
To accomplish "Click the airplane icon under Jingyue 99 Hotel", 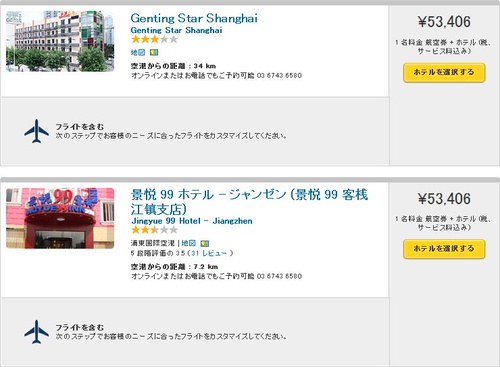I will coord(36,332).
